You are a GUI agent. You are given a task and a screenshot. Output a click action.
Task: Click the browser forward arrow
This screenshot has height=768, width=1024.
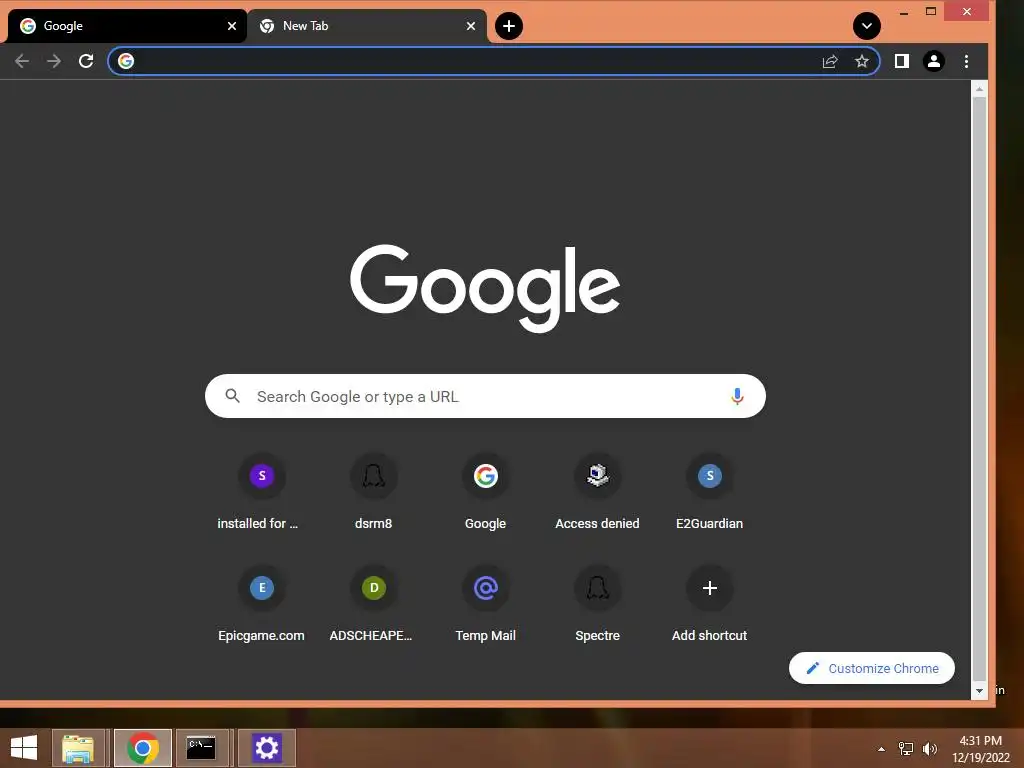tap(54, 61)
